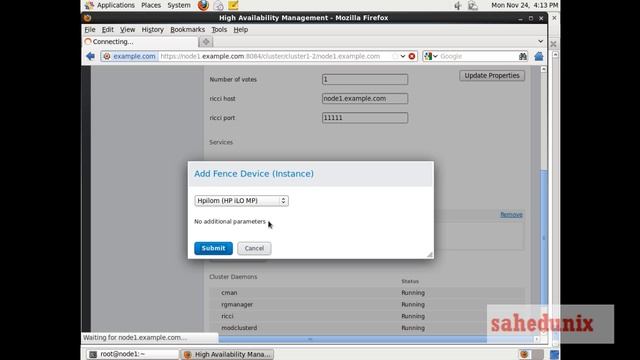Click the ricci host input field
This screenshot has height=360, width=640.
364,98
